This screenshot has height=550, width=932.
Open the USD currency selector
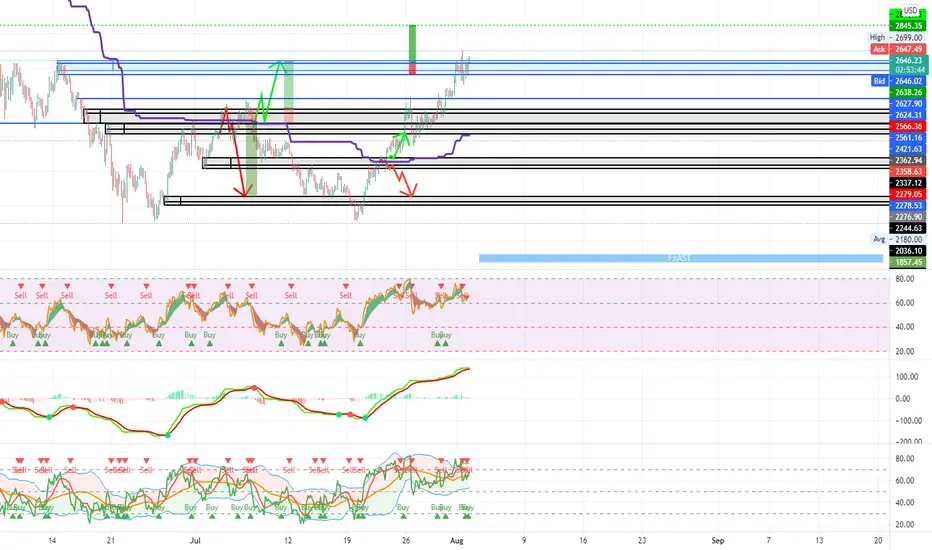(910, 10)
